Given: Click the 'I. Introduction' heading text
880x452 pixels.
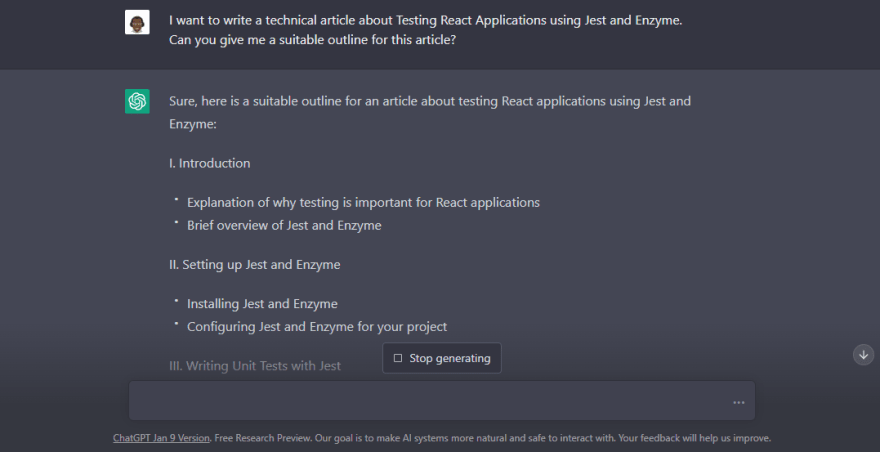Looking at the screenshot, I should 210,163.
